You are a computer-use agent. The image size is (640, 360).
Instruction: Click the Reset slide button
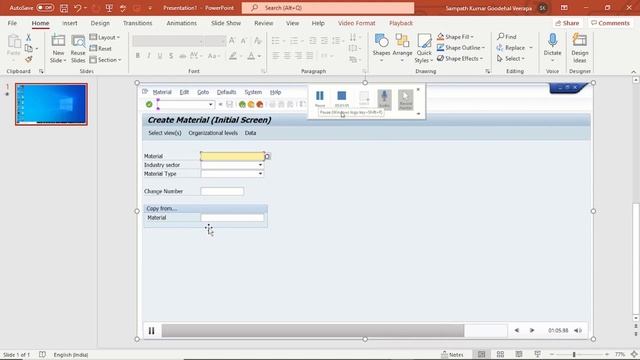tap(101, 49)
